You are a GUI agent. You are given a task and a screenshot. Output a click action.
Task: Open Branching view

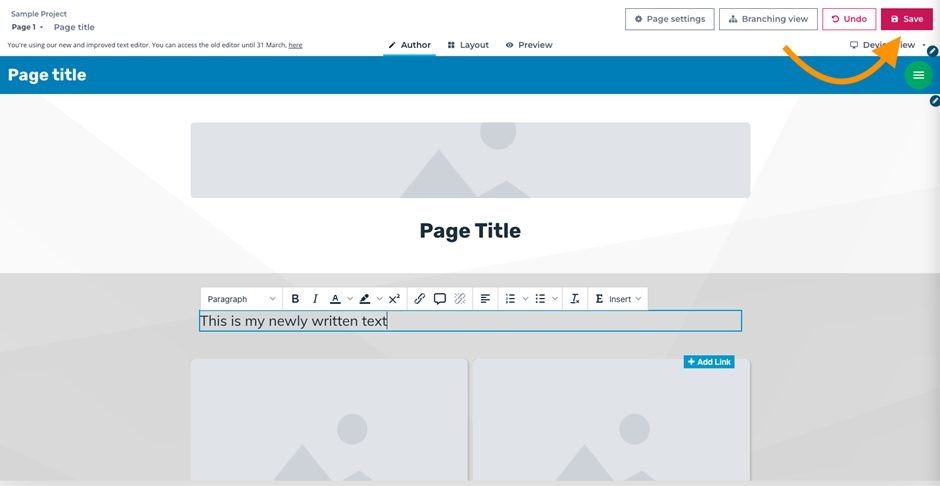coord(768,19)
